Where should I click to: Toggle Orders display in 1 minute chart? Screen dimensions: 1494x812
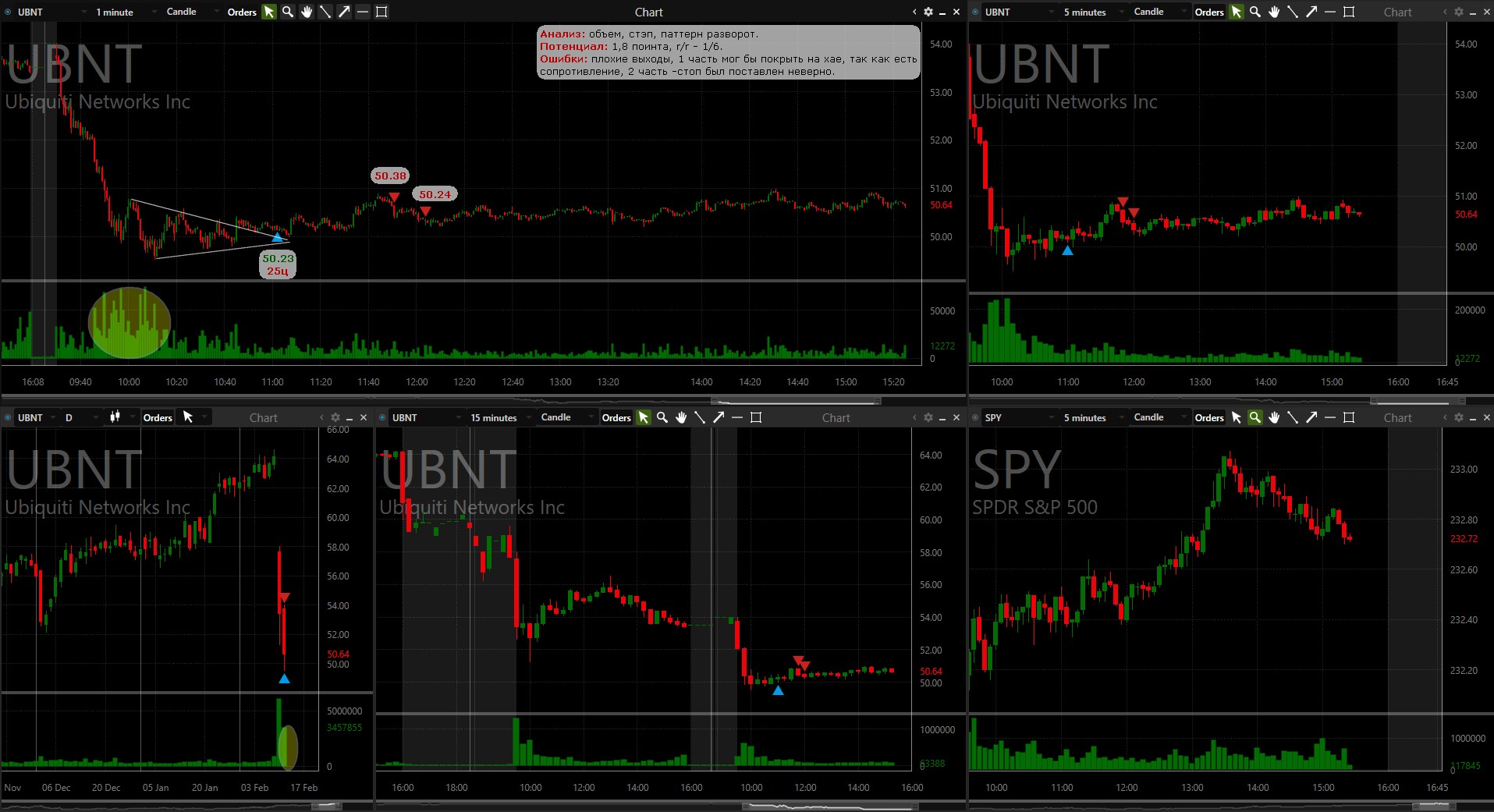coord(242,12)
